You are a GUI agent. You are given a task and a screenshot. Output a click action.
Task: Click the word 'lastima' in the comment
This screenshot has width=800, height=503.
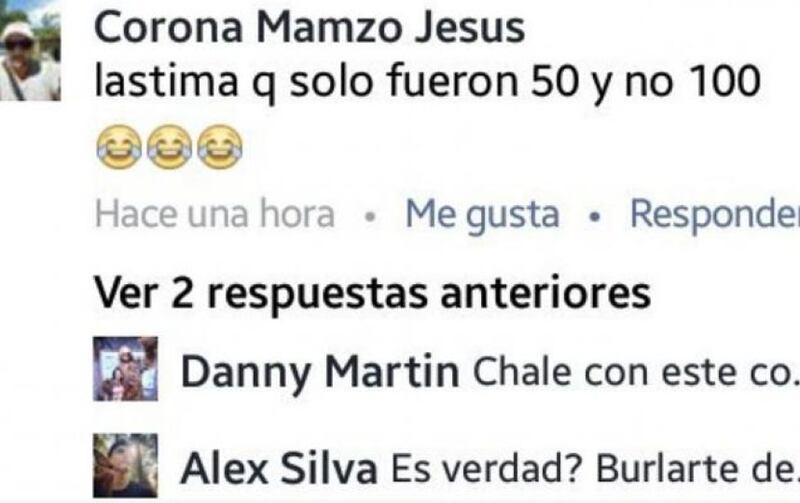(x=166, y=81)
